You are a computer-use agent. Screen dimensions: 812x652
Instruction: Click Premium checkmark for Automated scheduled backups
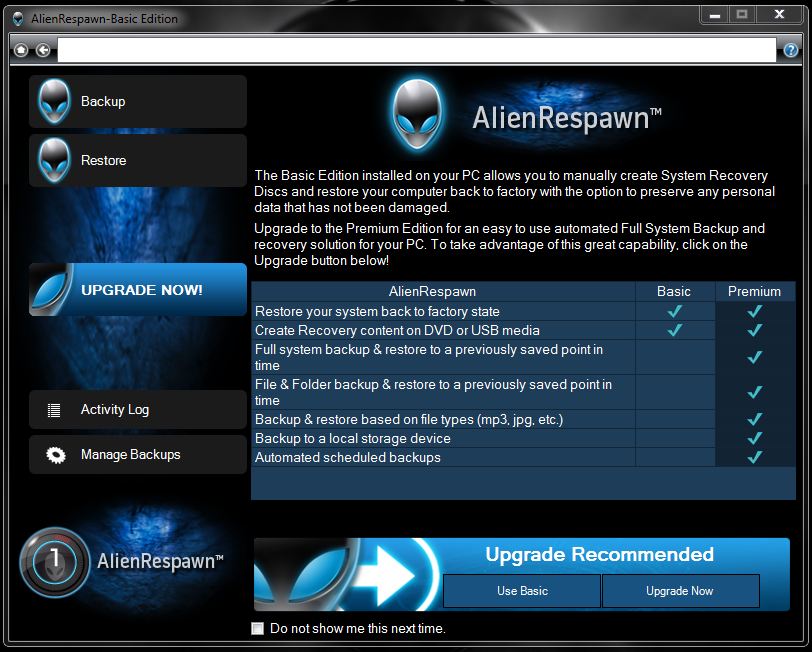coord(755,457)
